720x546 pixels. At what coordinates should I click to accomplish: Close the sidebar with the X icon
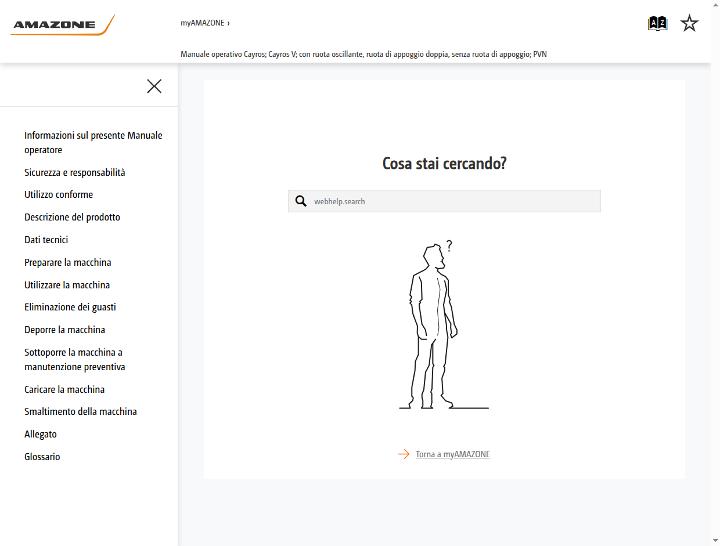[x=154, y=86]
